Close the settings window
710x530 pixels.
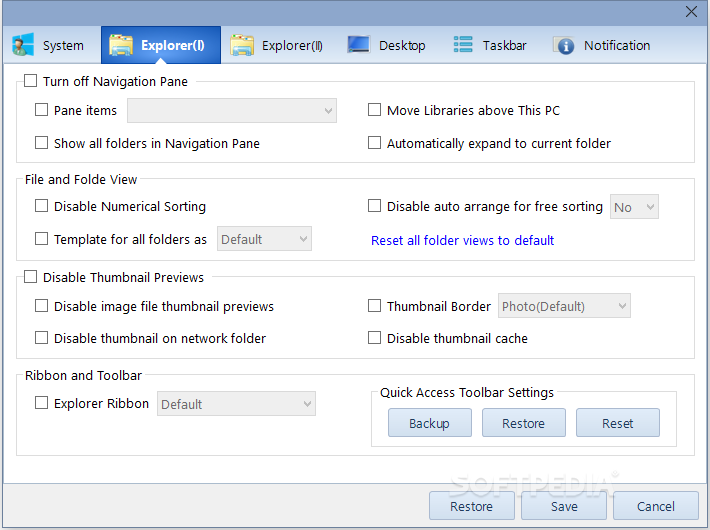691,12
